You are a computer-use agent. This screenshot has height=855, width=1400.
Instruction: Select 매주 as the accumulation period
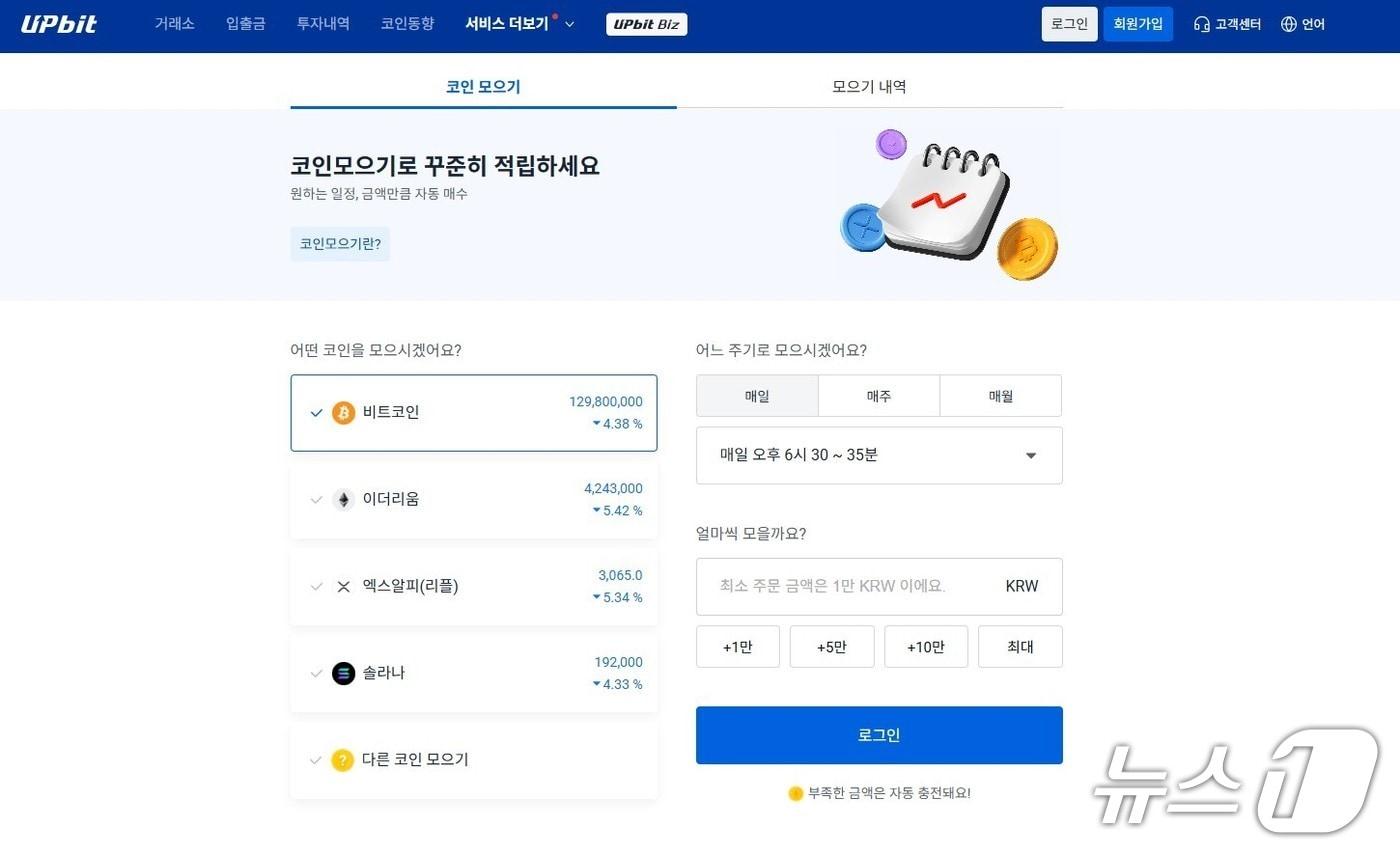click(x=878, y=395)
